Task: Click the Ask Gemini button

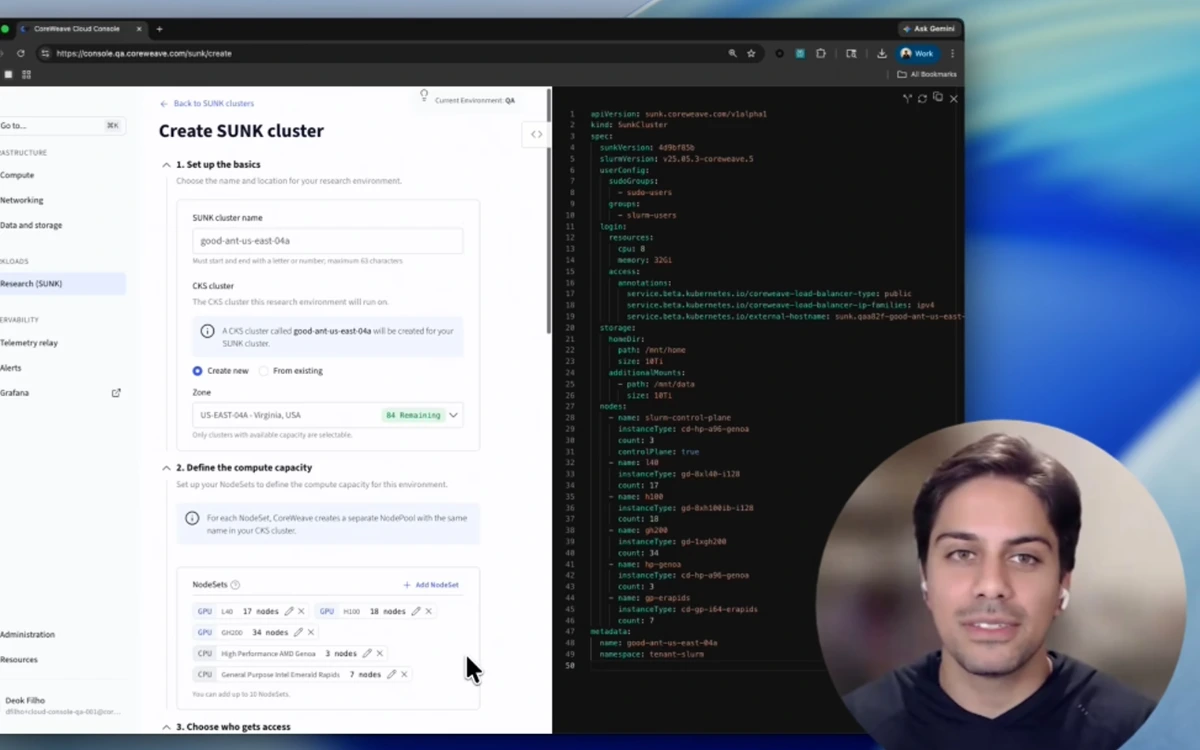Action: coord(929,29)
